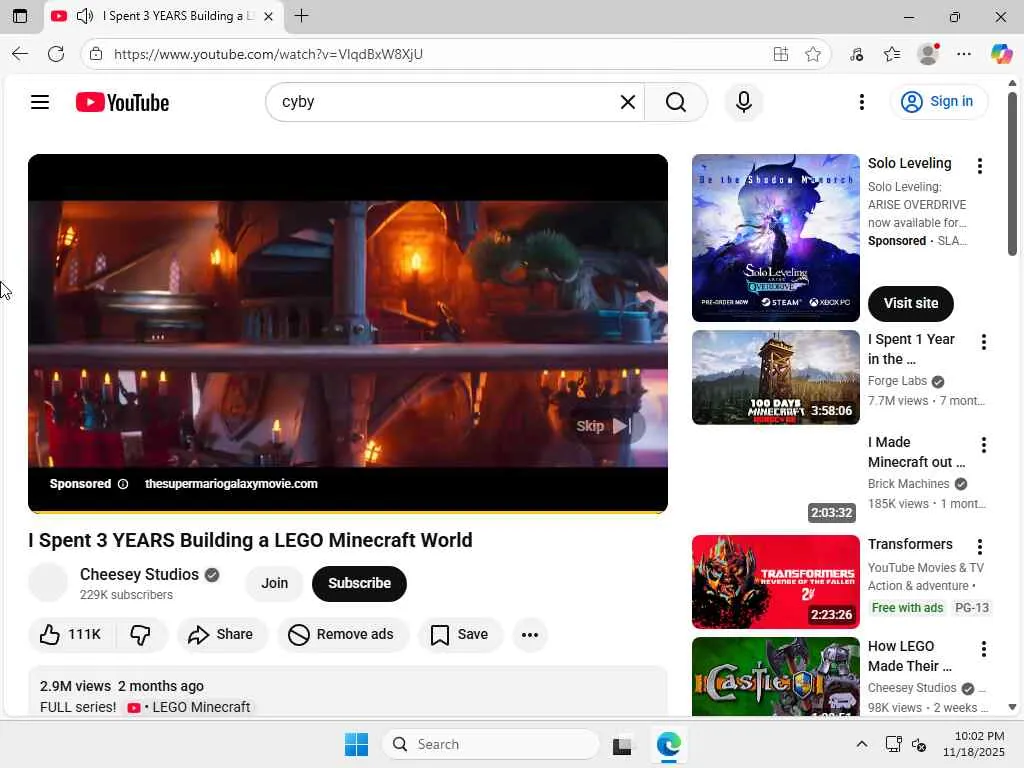Open Task View on taskbar
The width and height of the screenshot is (1024, 768).
622,744
